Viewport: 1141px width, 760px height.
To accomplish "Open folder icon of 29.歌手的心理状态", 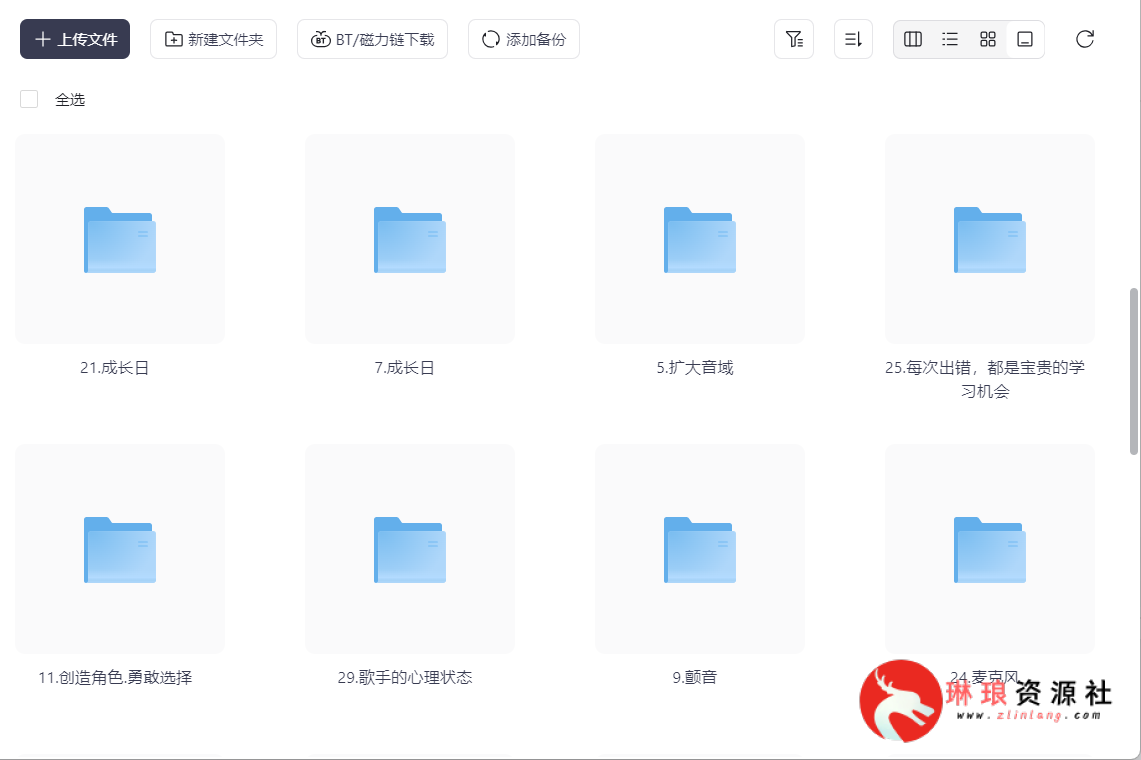I will 410,550.
